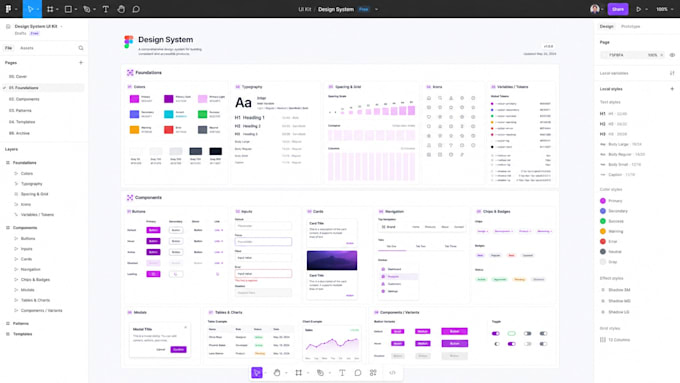Open dropdown arrow next to Rectangle tool
Screen dimensions: 680x383
76,9
